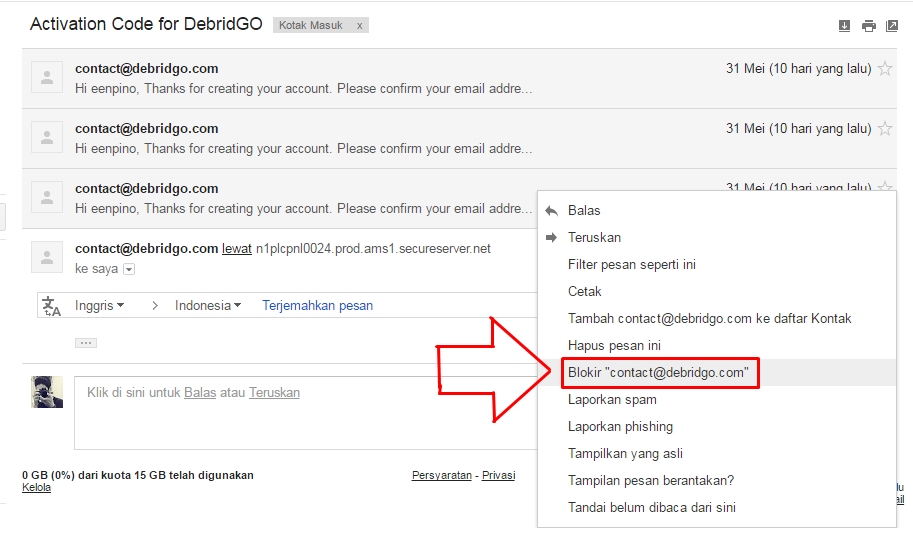Open the Inggris source language dropdown
This screenshot has width=913, height=535.
click(99, 306)
